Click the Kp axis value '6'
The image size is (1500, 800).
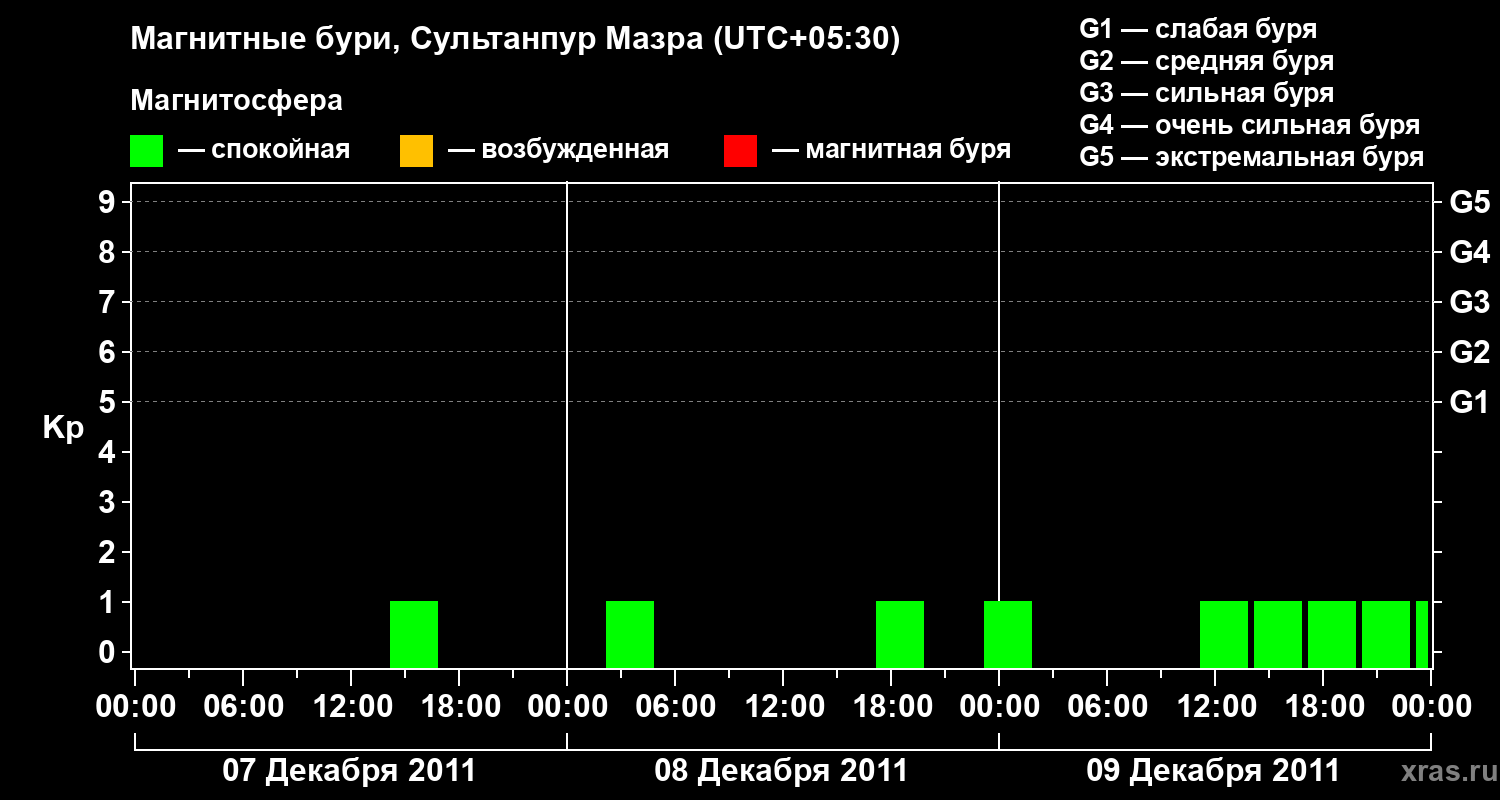108,352
